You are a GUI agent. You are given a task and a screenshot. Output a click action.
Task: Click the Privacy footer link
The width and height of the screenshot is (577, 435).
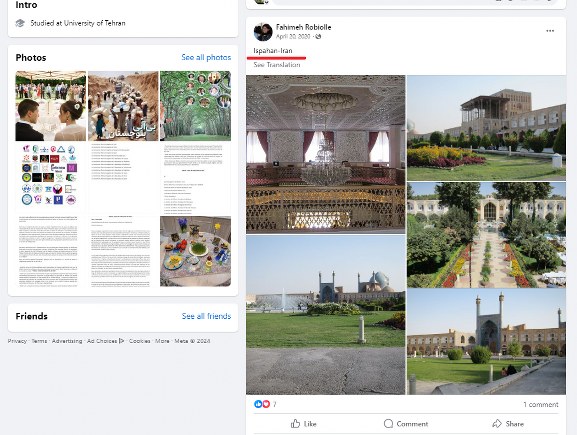17,341
